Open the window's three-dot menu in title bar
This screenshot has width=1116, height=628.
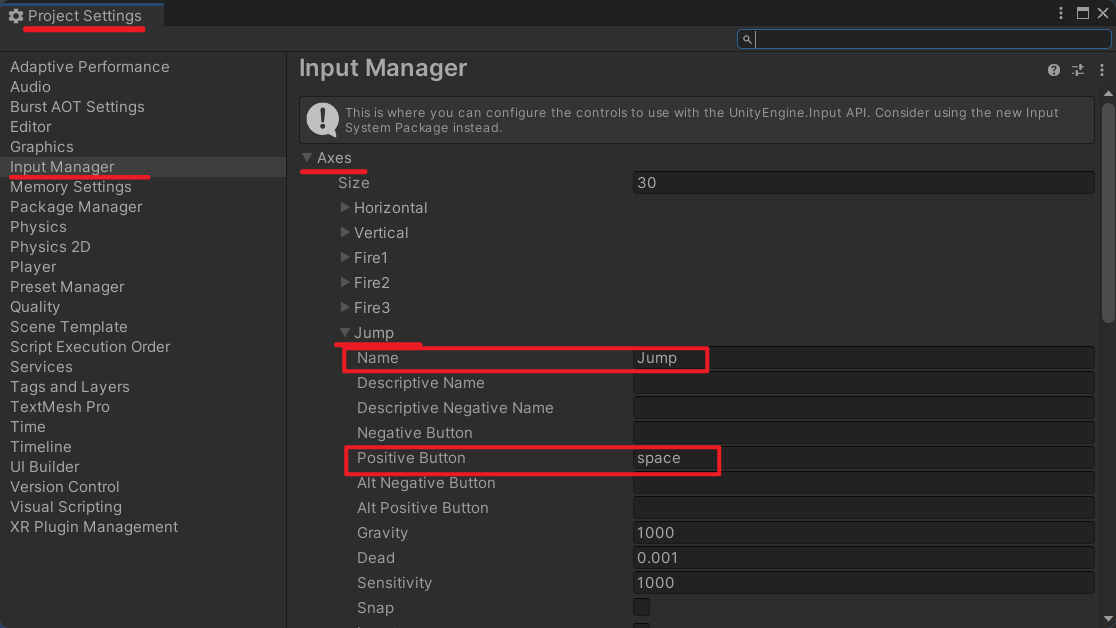point(1061,13)
